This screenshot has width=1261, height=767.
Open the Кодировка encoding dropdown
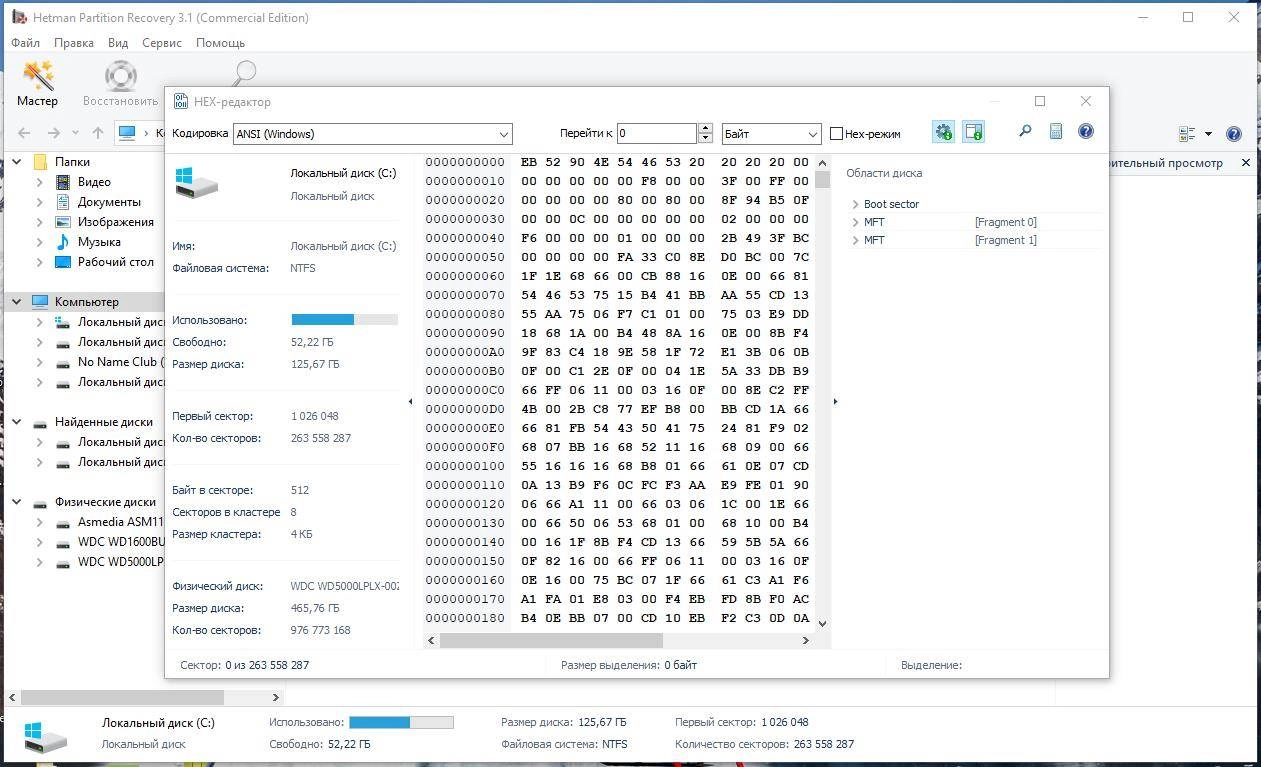372,133
